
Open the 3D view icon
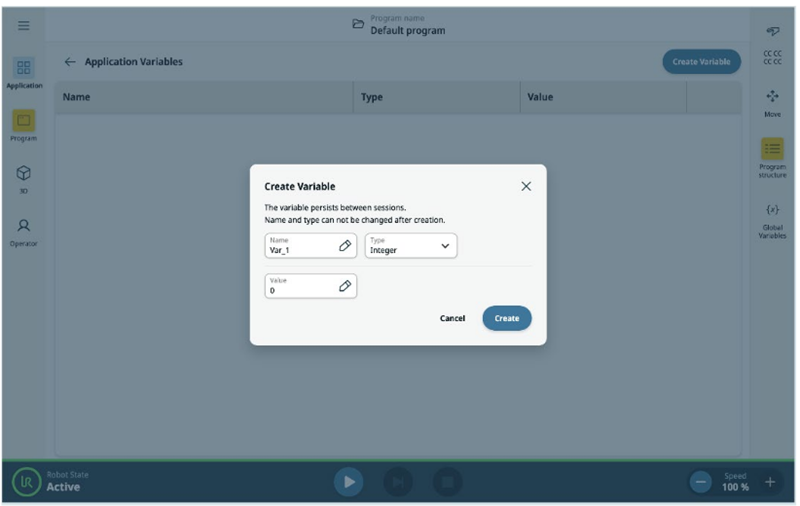coord(24,176)
